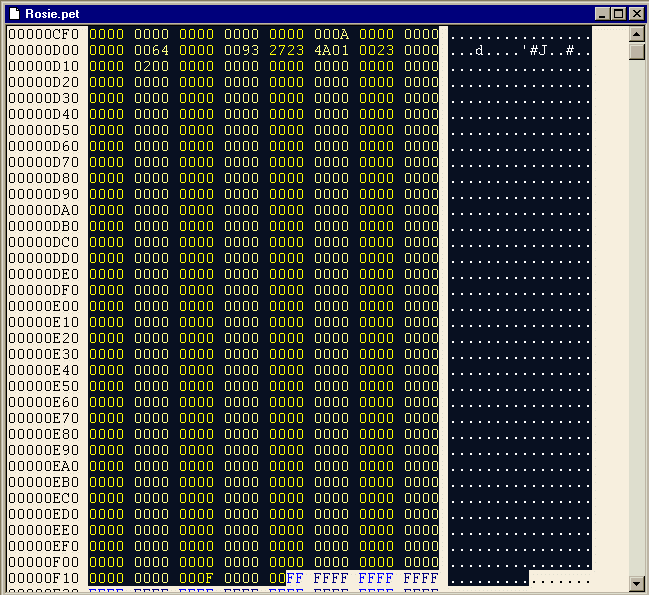Click the vertical scrollbar thumb
This screenshot has width=649, height=595.
tap(637, 51)
